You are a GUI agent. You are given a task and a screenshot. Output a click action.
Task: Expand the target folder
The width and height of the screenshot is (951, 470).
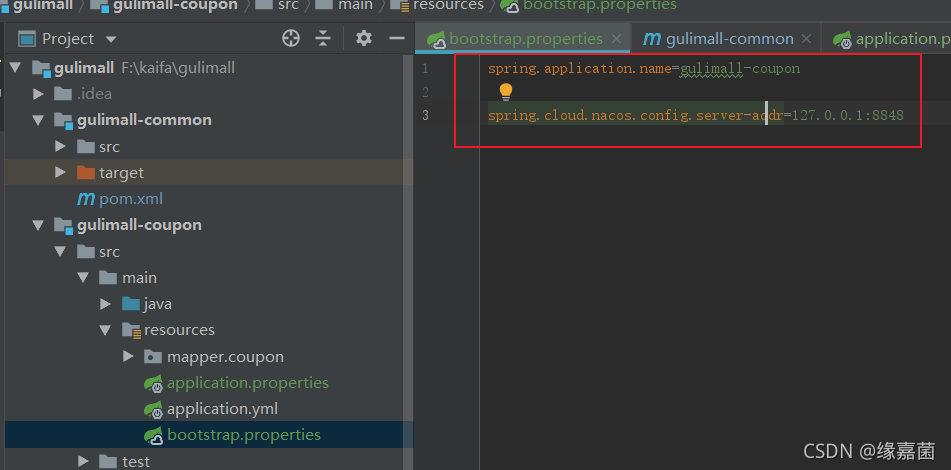click(60, 172)
